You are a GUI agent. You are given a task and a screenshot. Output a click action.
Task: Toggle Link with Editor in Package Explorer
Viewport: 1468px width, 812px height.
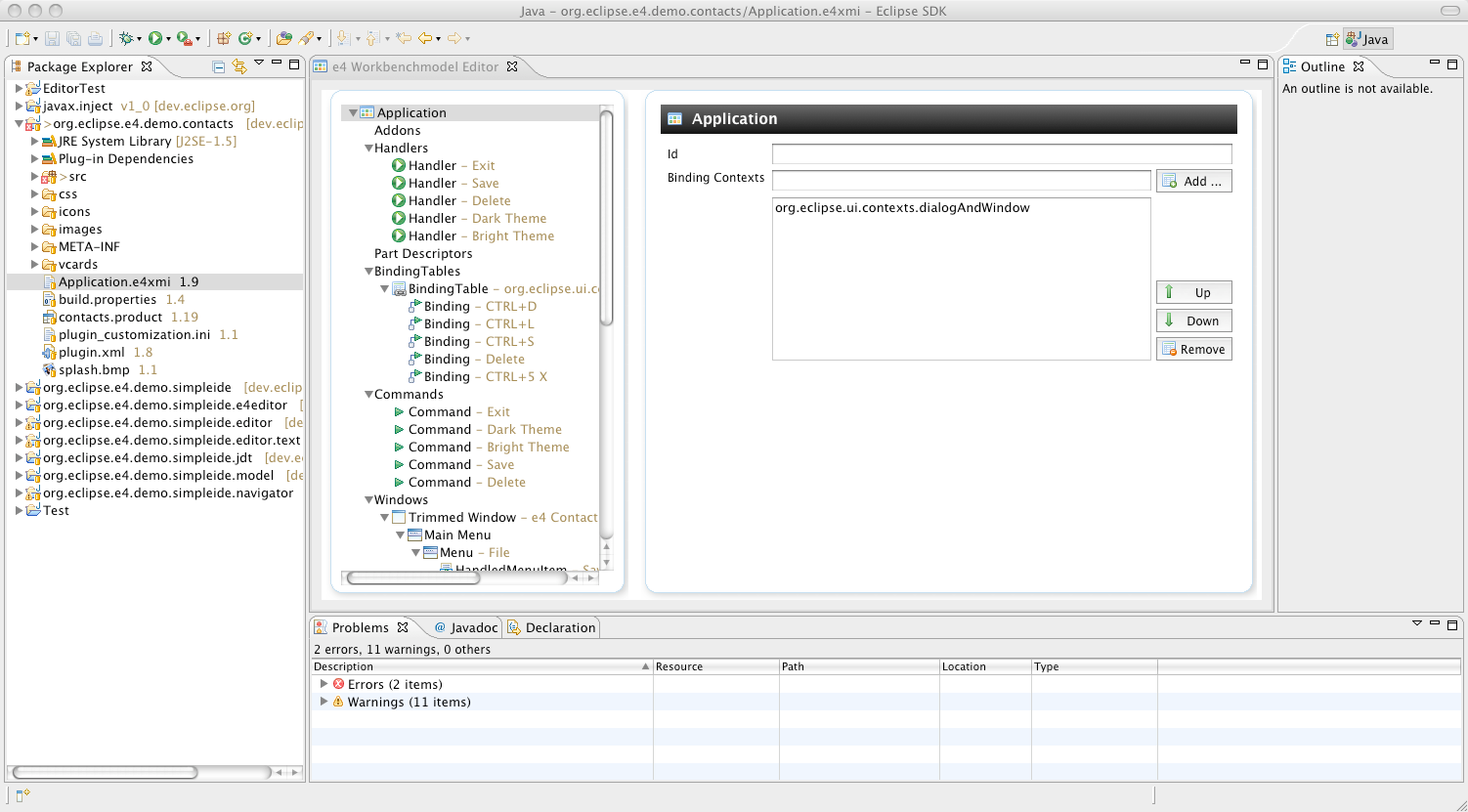point(238,66)
